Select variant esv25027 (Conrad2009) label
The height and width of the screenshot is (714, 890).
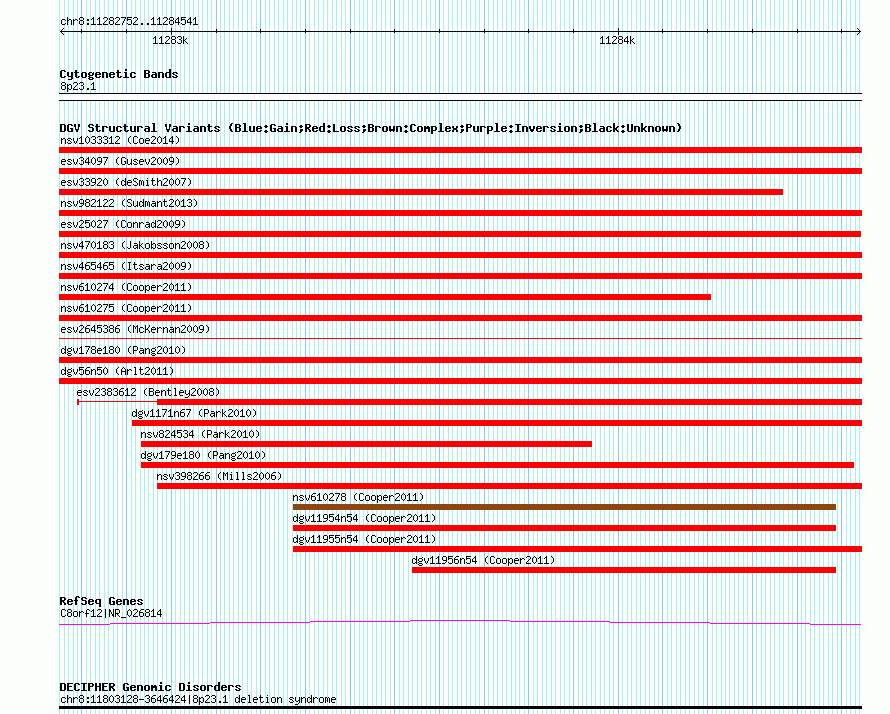[x=123, y=224]
